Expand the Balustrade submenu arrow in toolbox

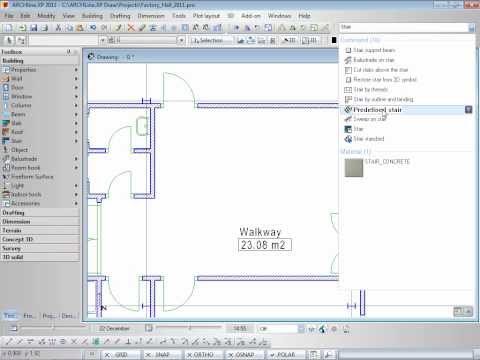pyautogui.click(x=76, y=159)
